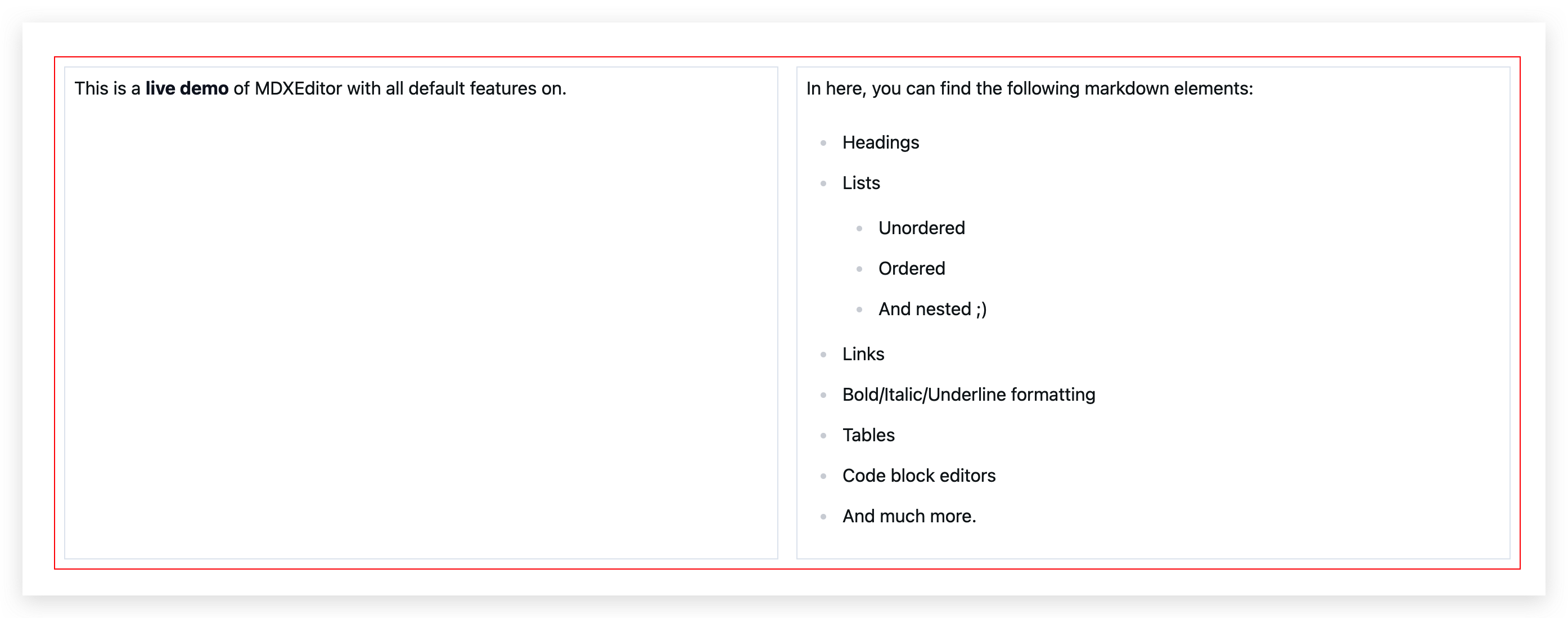The image size is (1568, 618).
Task: Click the "Unordered" nested list item
Action: pos(922,228)
